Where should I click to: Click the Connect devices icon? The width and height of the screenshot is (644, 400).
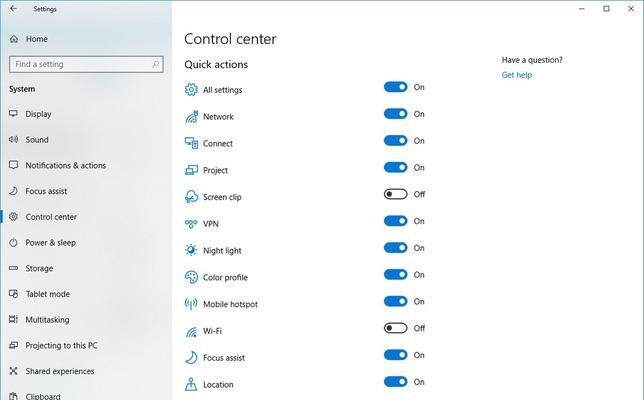[x=191, y=143]
